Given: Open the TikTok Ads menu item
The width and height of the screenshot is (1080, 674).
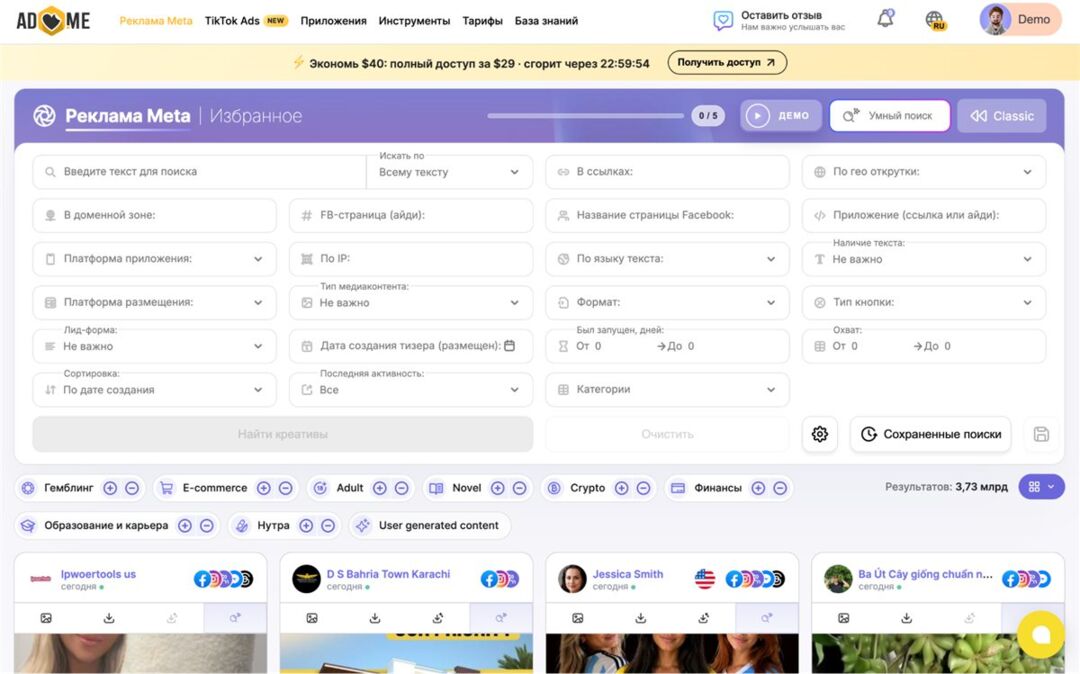Looking at the screenshot, I should pos(246,21).
